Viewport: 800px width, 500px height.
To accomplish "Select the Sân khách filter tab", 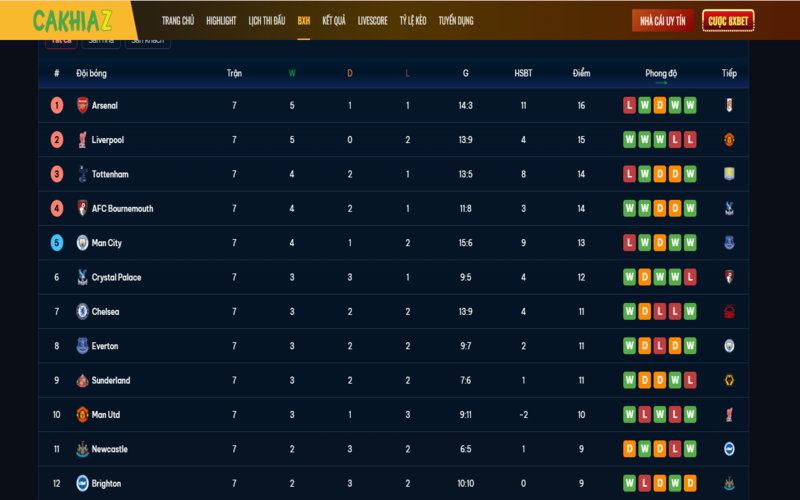I will [x=148, y=41].
